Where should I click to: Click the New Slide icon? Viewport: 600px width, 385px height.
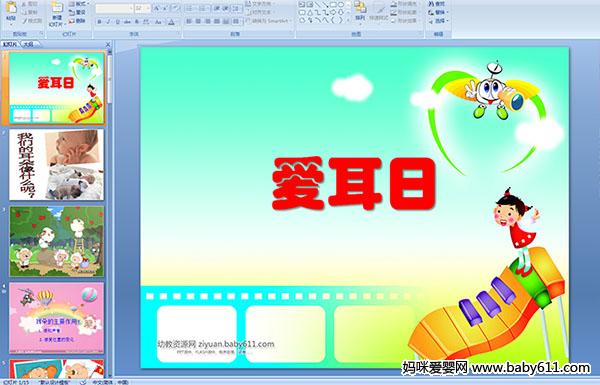coord(57,8)
